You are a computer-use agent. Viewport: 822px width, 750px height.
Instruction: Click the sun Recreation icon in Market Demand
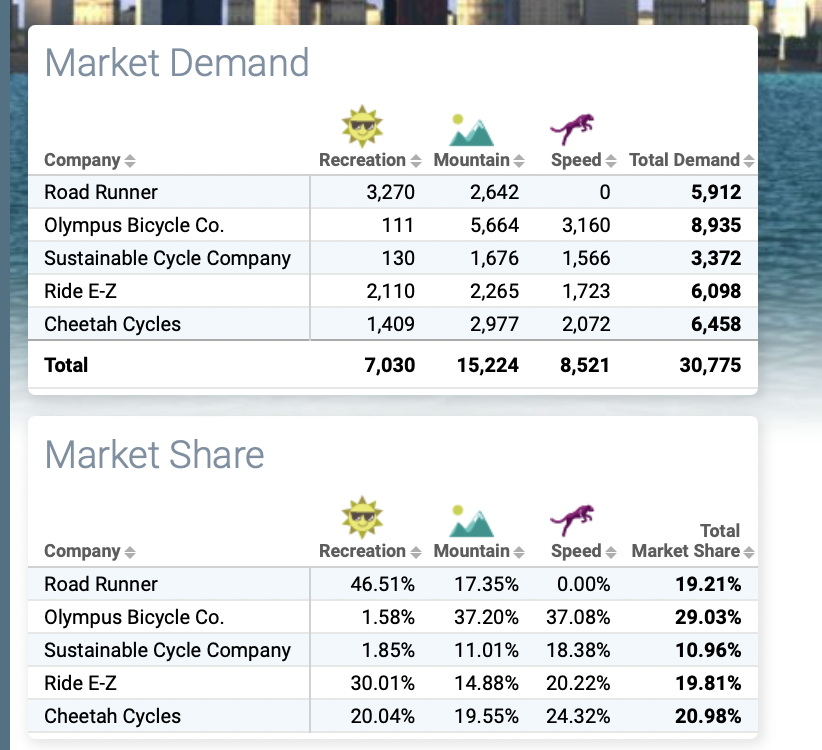[362, 124]
